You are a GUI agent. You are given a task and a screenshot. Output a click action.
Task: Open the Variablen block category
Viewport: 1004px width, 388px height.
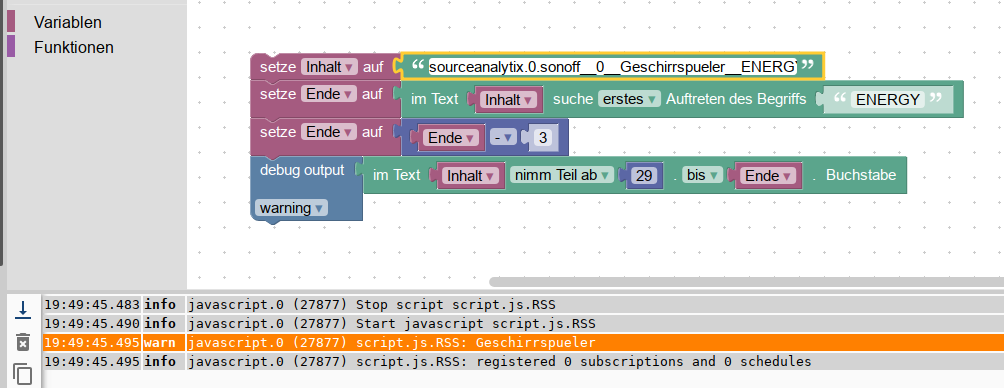67,22
